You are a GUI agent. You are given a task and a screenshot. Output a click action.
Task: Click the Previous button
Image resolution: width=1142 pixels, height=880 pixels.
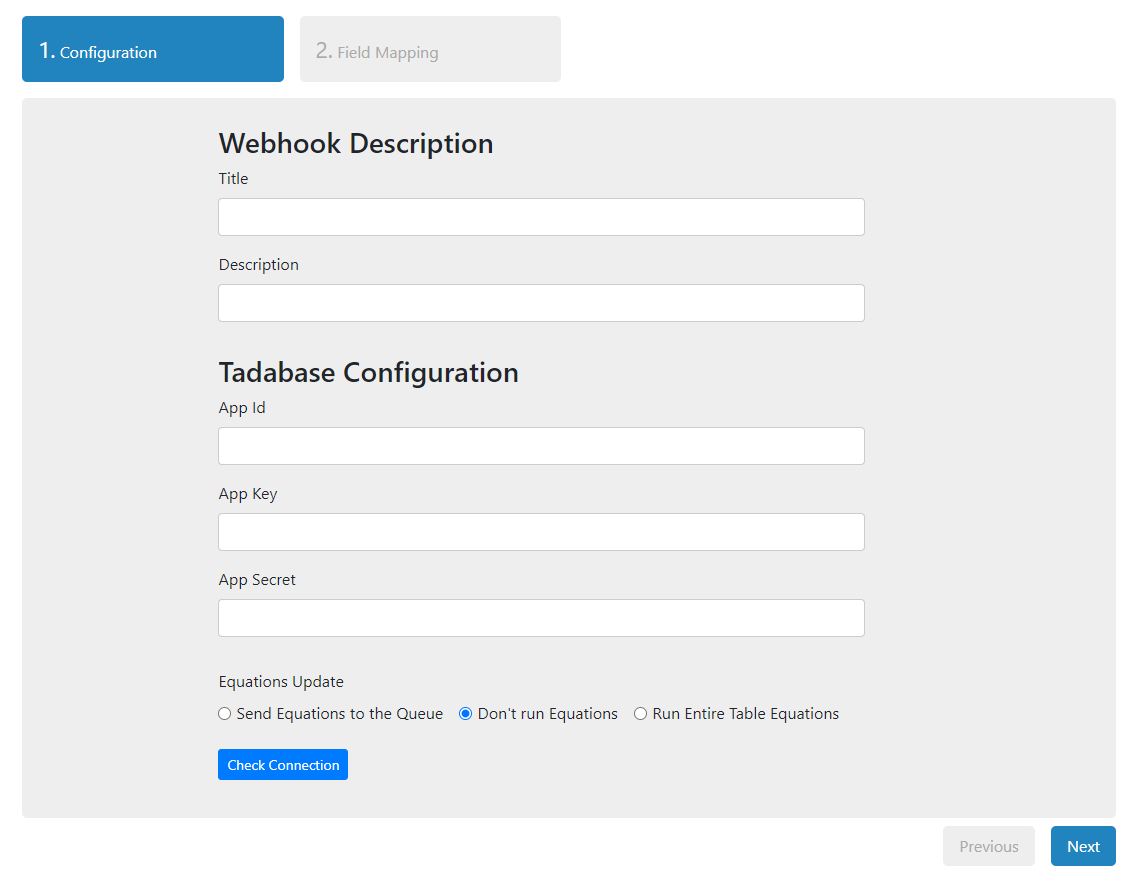pyautogui.click(x=988, y=846)
